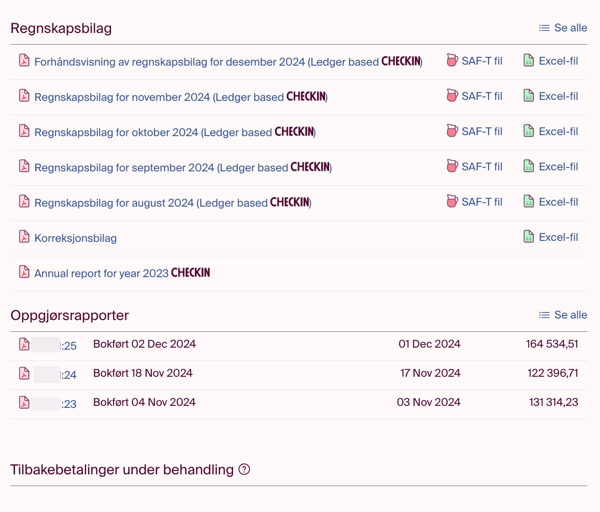Click Se alle for Oppgjørsrapporter
600x512 pixels.
coord(563,315)
